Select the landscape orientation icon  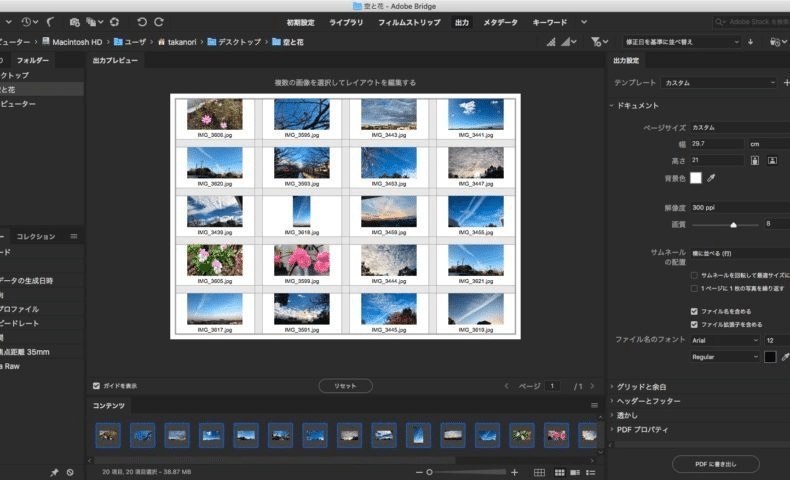[772, 160]
